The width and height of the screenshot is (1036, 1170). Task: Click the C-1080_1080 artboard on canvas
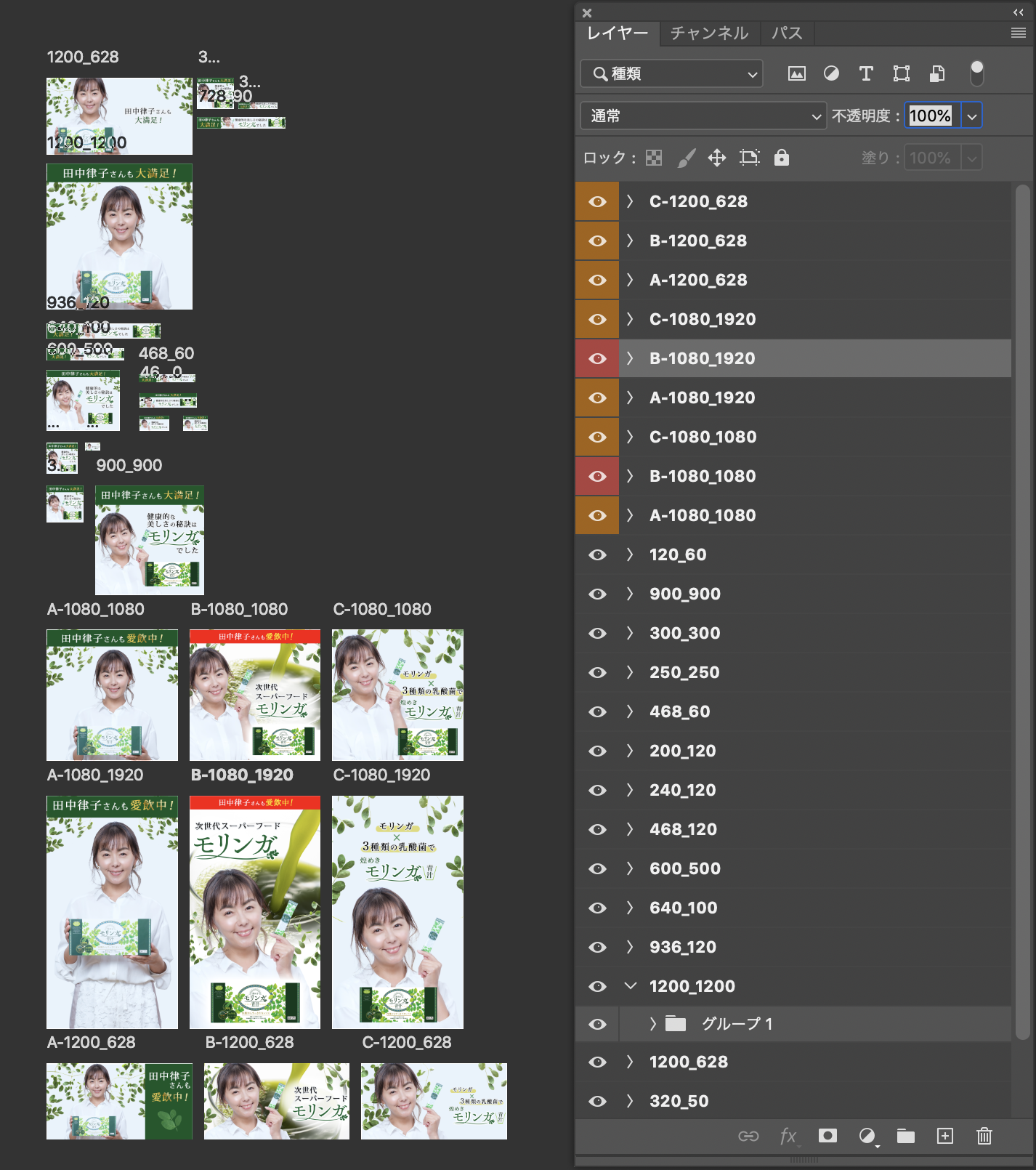click(x=397, y=695)
